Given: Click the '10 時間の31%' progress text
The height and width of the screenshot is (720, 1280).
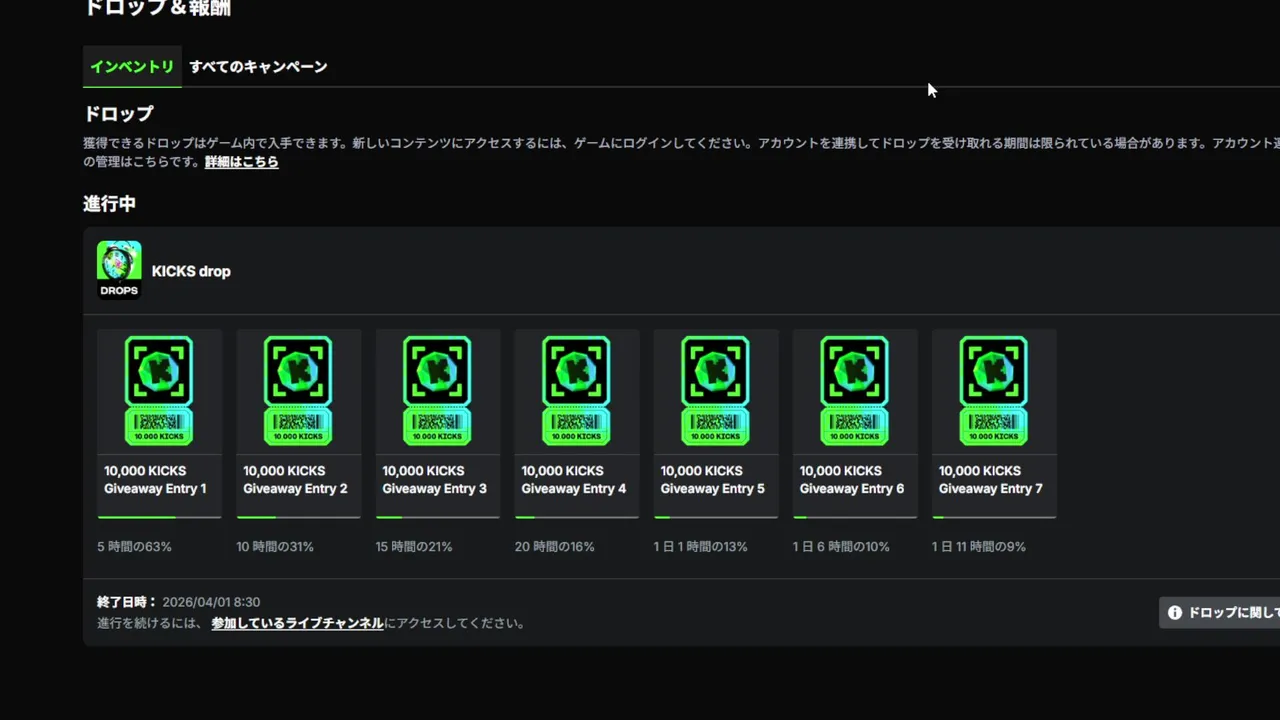Looking at the screenshot, I should point(275,547).
